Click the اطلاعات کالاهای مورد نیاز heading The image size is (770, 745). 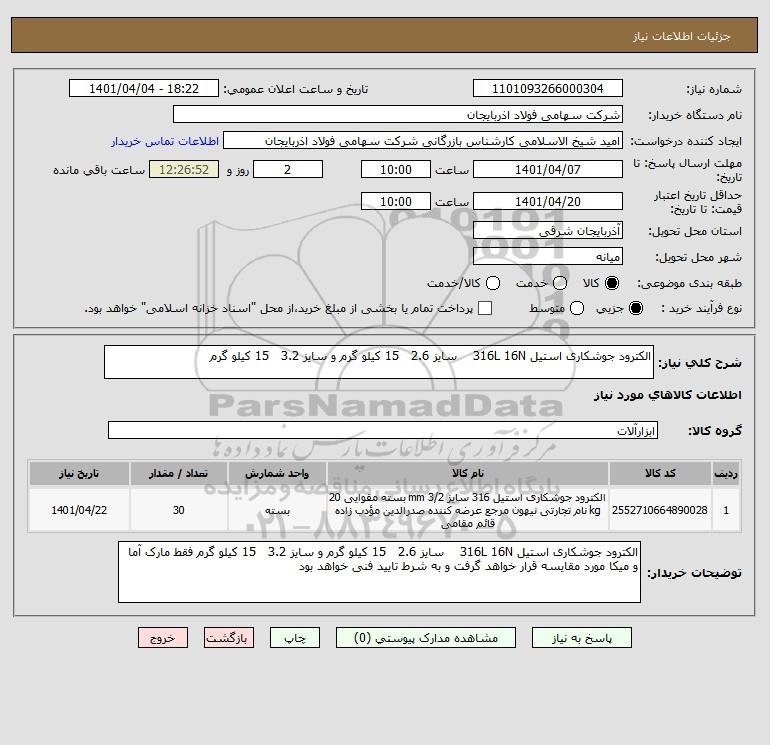pos(668,395)
